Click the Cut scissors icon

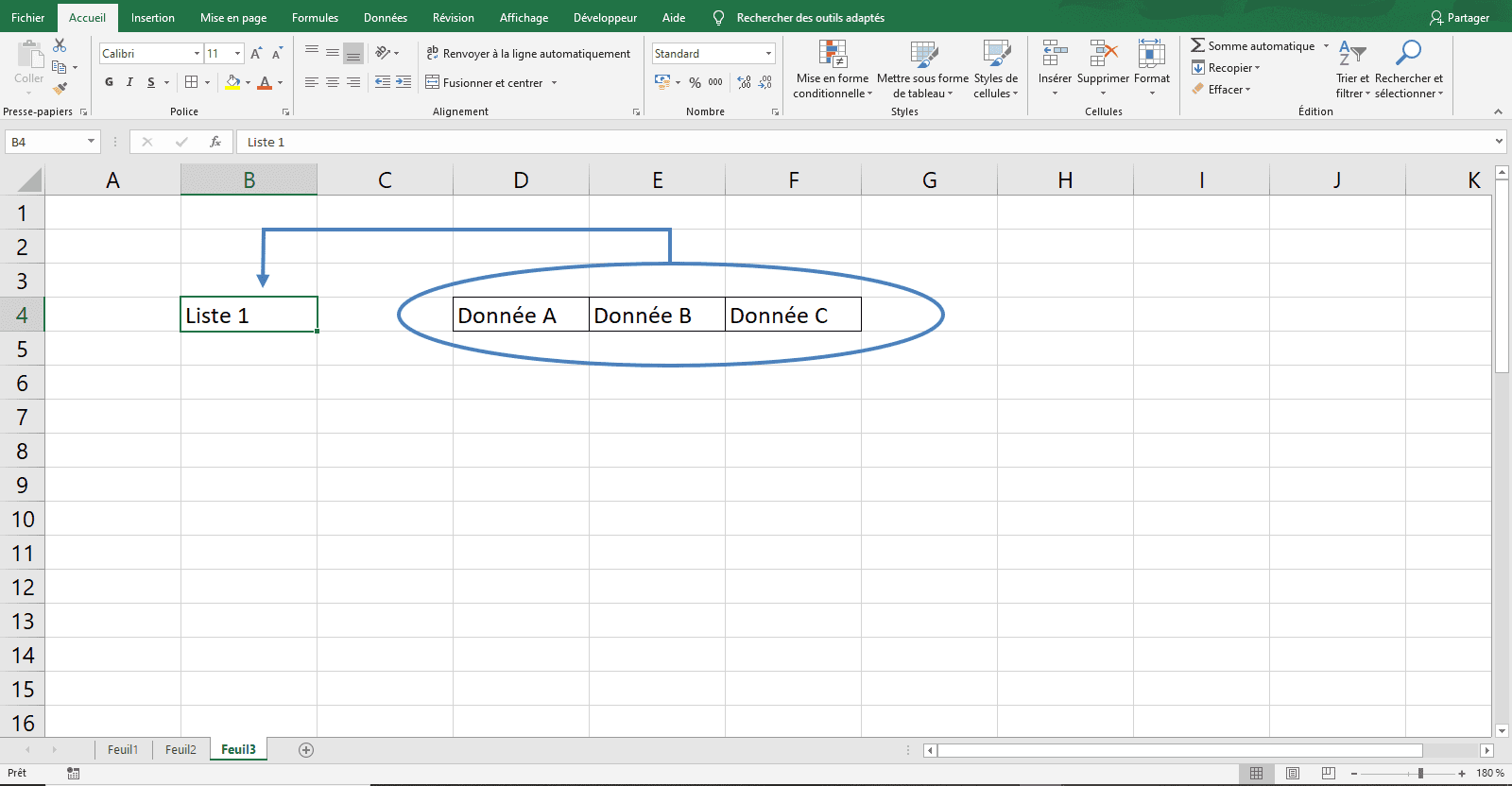60,45
